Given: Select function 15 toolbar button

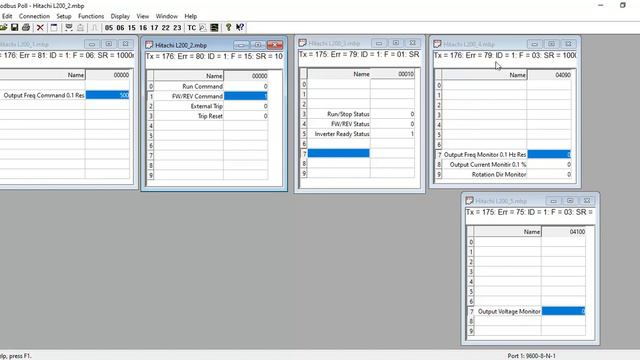Looking at the screenshot, I should 131,28.
